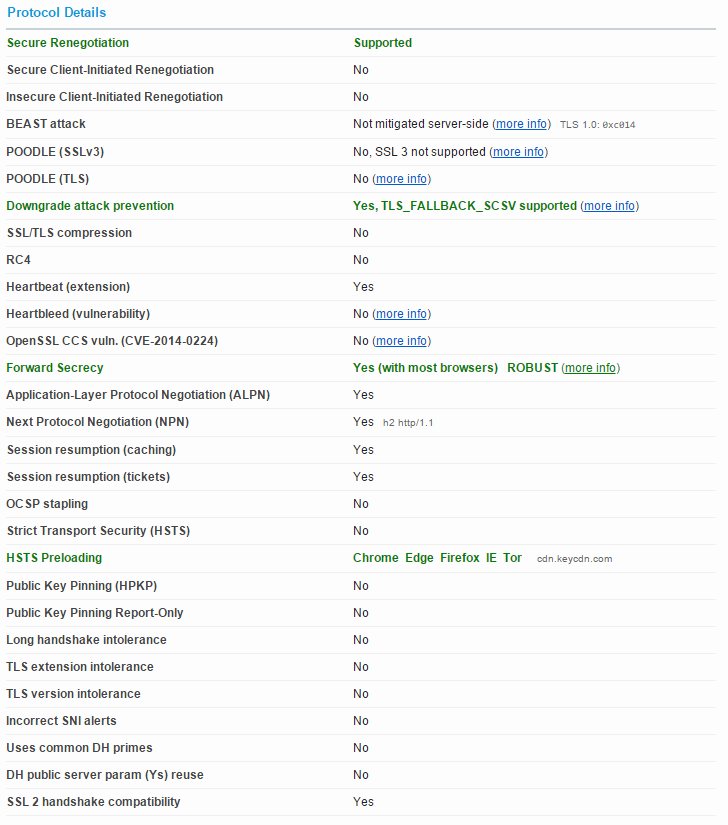The width and height of the screenshot is (728, 825).
Task: Click the ROBUST text
Action: [x=532, y=368]
